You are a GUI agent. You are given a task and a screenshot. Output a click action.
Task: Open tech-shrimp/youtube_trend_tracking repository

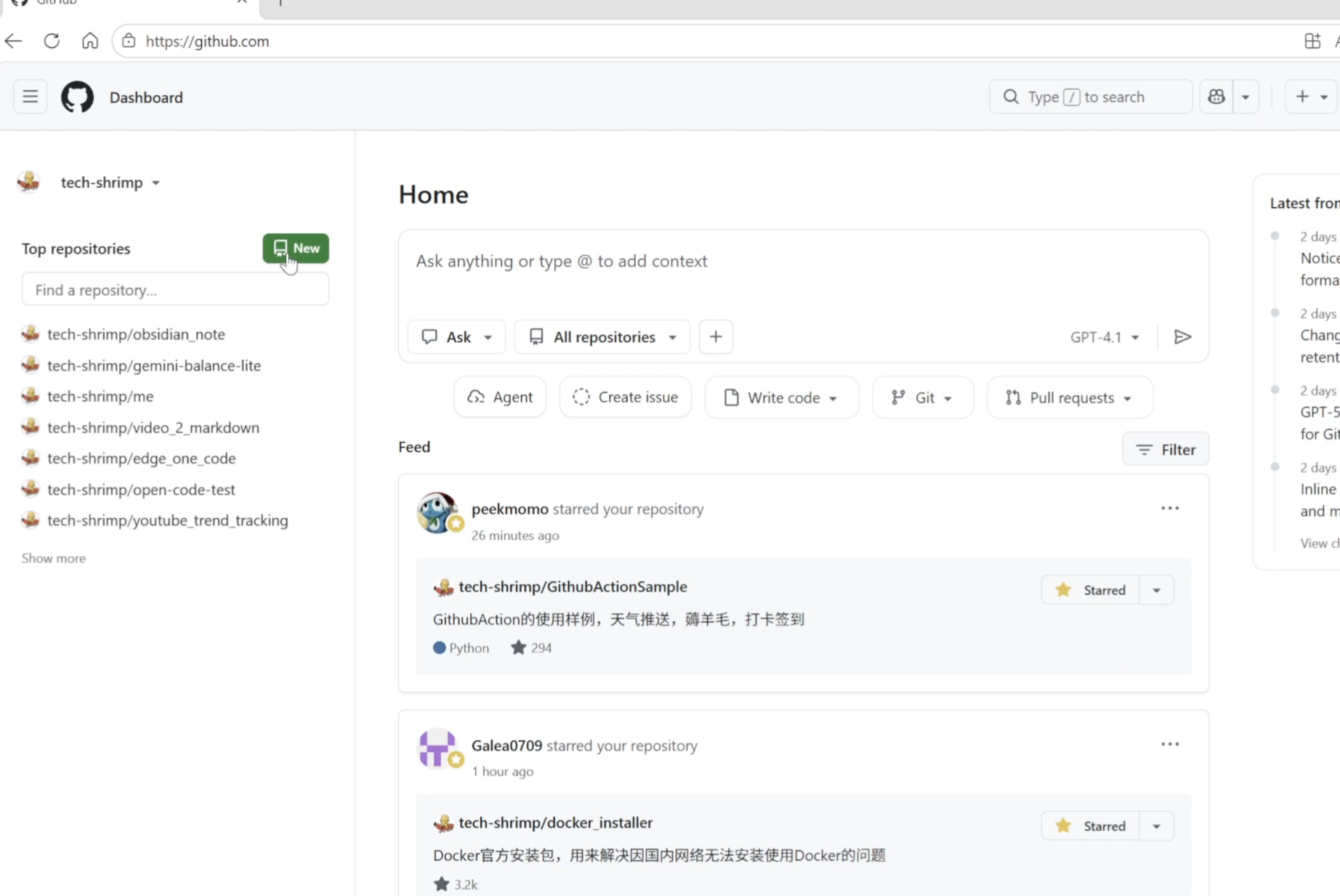pyautogui.click(x=168, y=520)
